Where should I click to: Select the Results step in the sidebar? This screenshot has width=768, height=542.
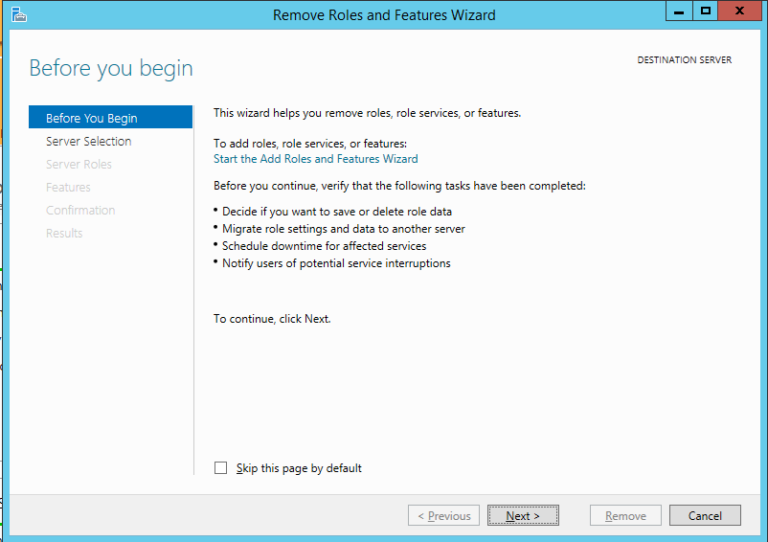point(64,233)
